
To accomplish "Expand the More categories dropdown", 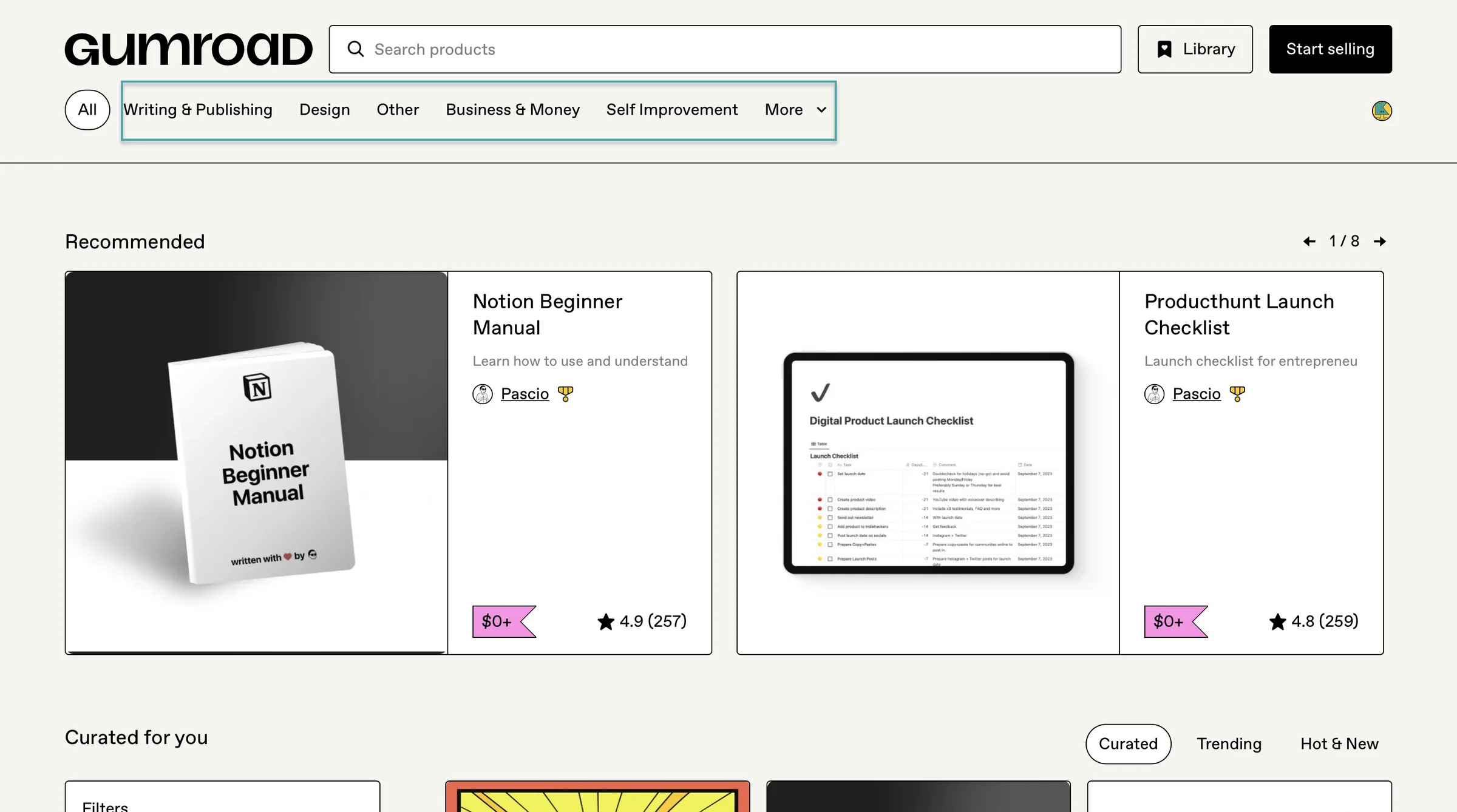I will pos(796,110).
